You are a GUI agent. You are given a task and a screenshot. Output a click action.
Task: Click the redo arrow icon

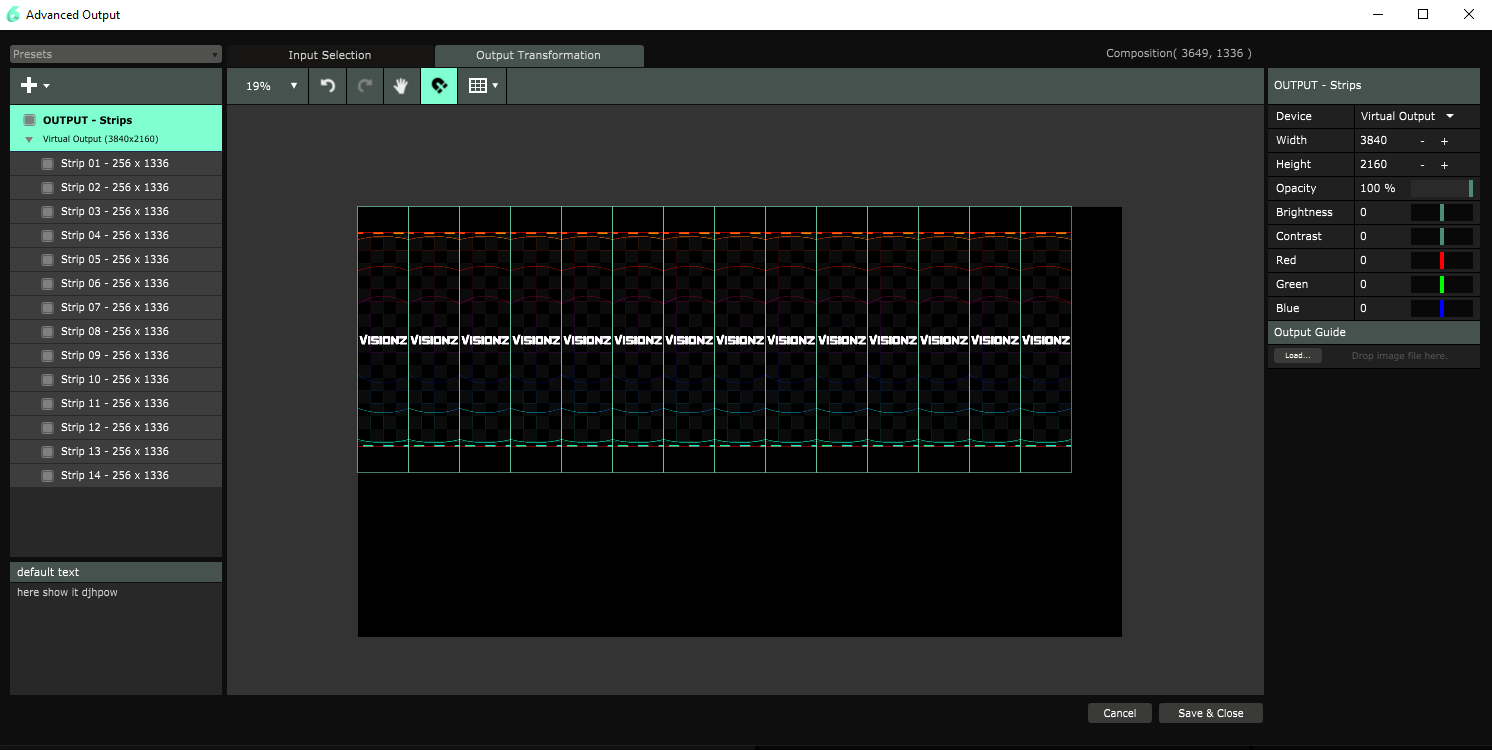[x=365, y=86]
